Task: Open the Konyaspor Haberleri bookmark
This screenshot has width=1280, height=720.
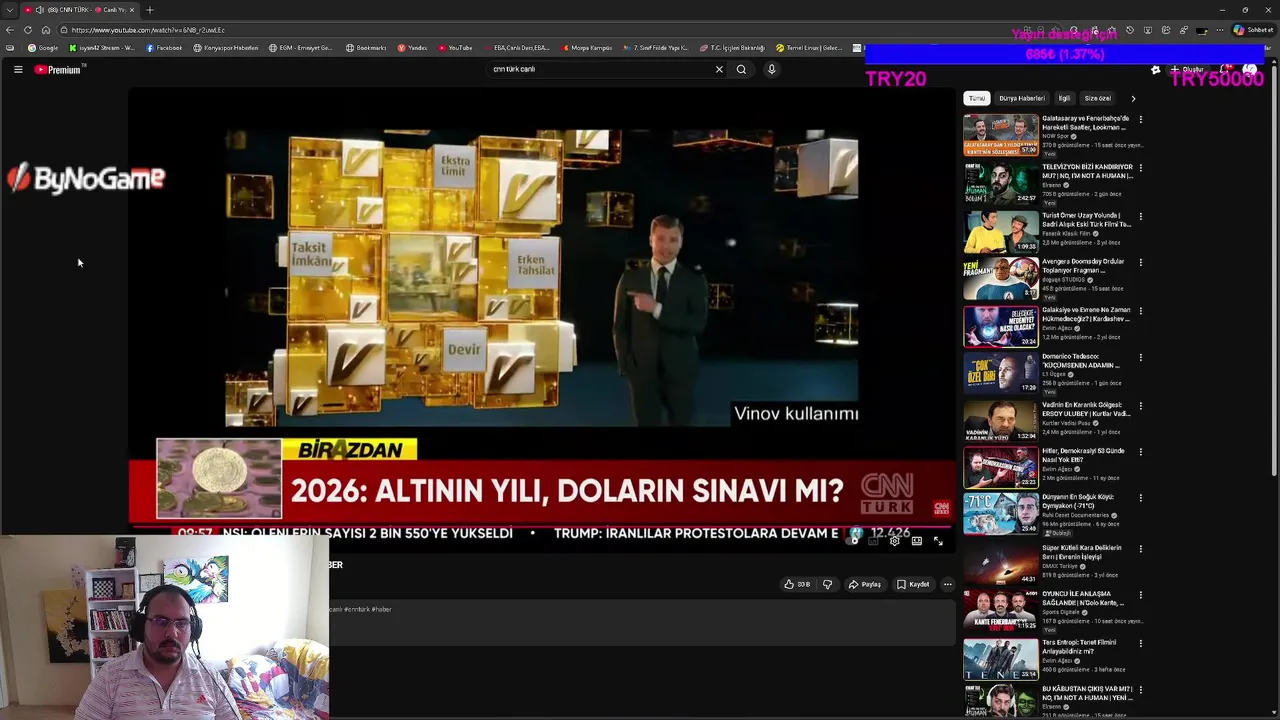Action: [x=225, y=48]
